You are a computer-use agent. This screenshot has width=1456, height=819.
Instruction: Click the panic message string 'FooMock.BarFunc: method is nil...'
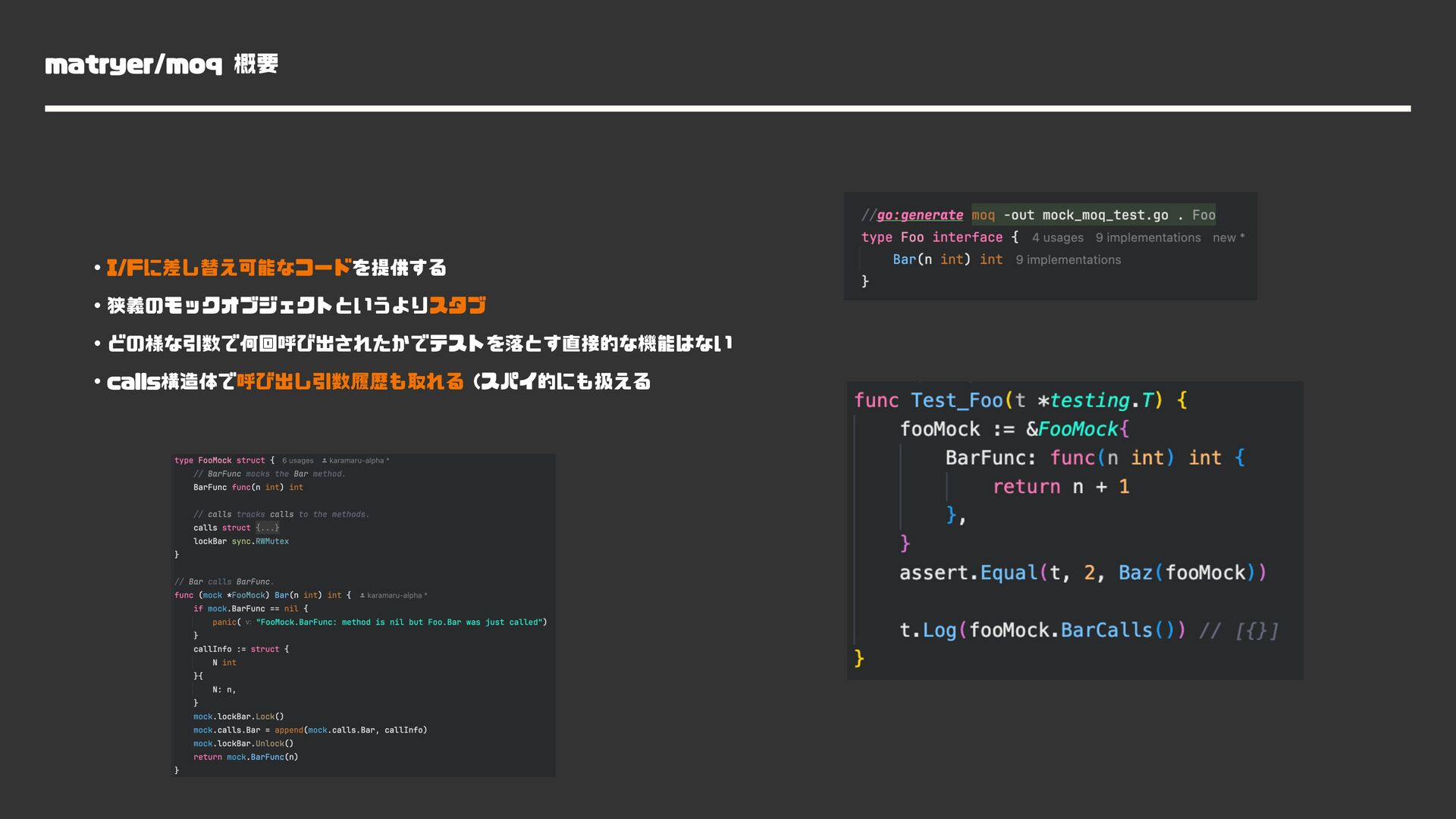click(399, 622)
